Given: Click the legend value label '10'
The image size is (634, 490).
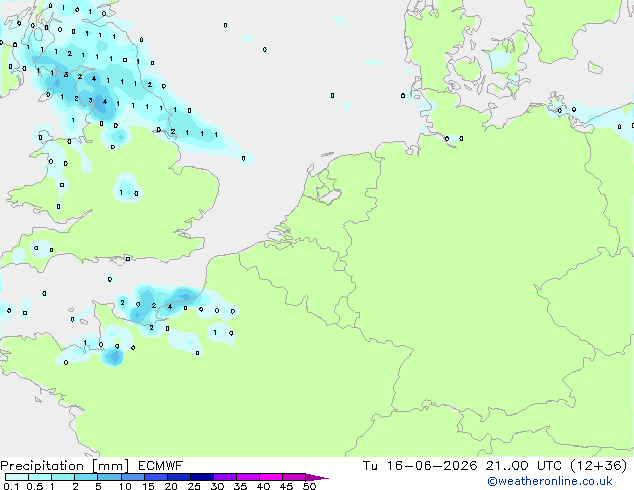Looking at the screenshot, I should click(125, 486).
